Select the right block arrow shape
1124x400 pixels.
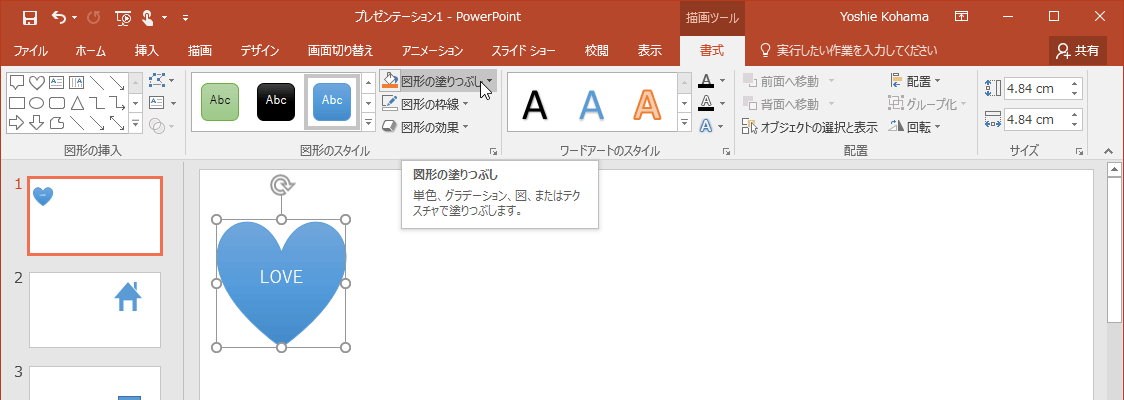pos(16,123)
